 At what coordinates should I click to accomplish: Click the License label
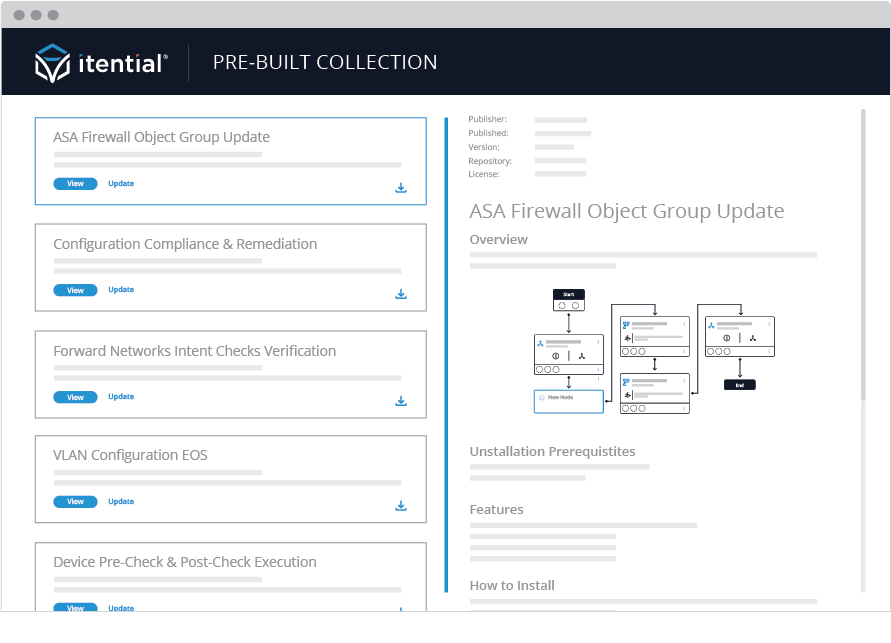(x=484, y=174)
